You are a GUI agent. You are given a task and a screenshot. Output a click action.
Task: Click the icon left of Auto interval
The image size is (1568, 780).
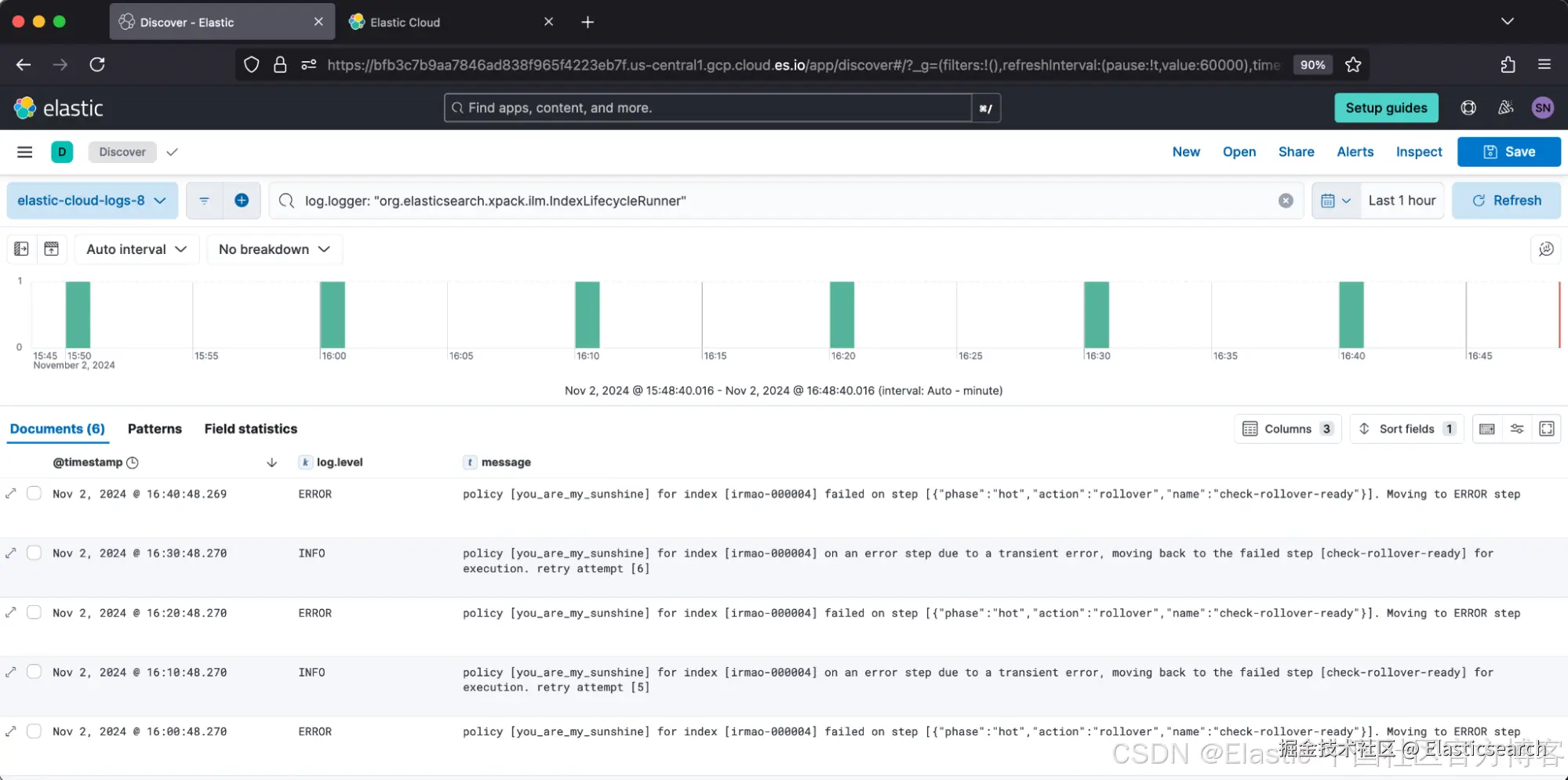[x=51, y=249]
